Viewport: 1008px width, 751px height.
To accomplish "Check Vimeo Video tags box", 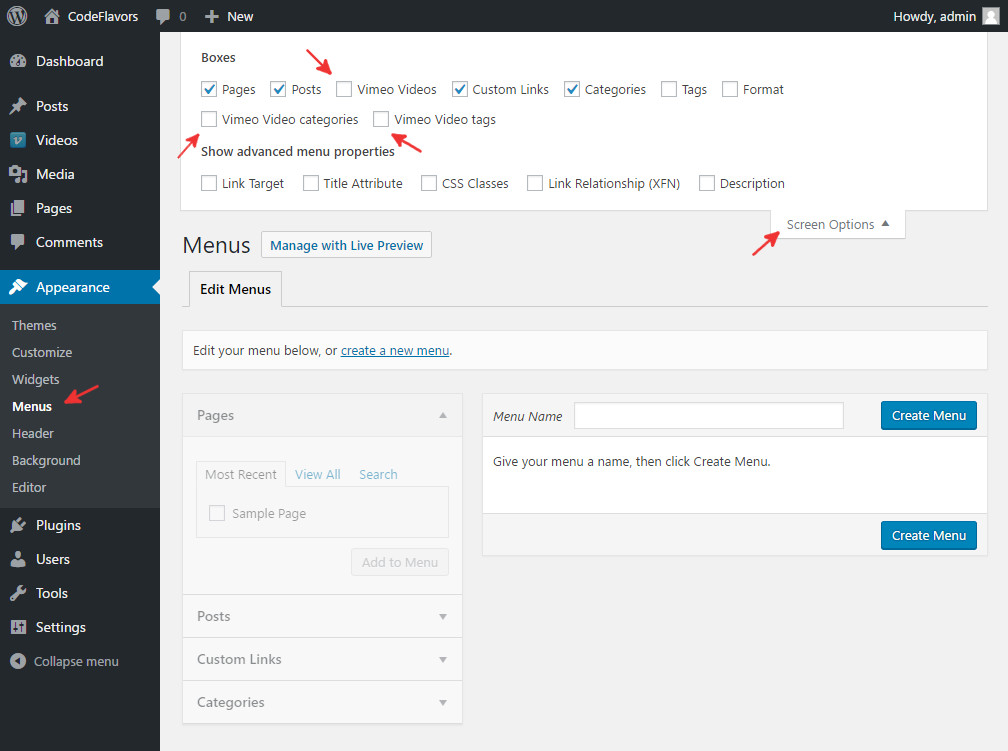I will [x=381, y=119].
